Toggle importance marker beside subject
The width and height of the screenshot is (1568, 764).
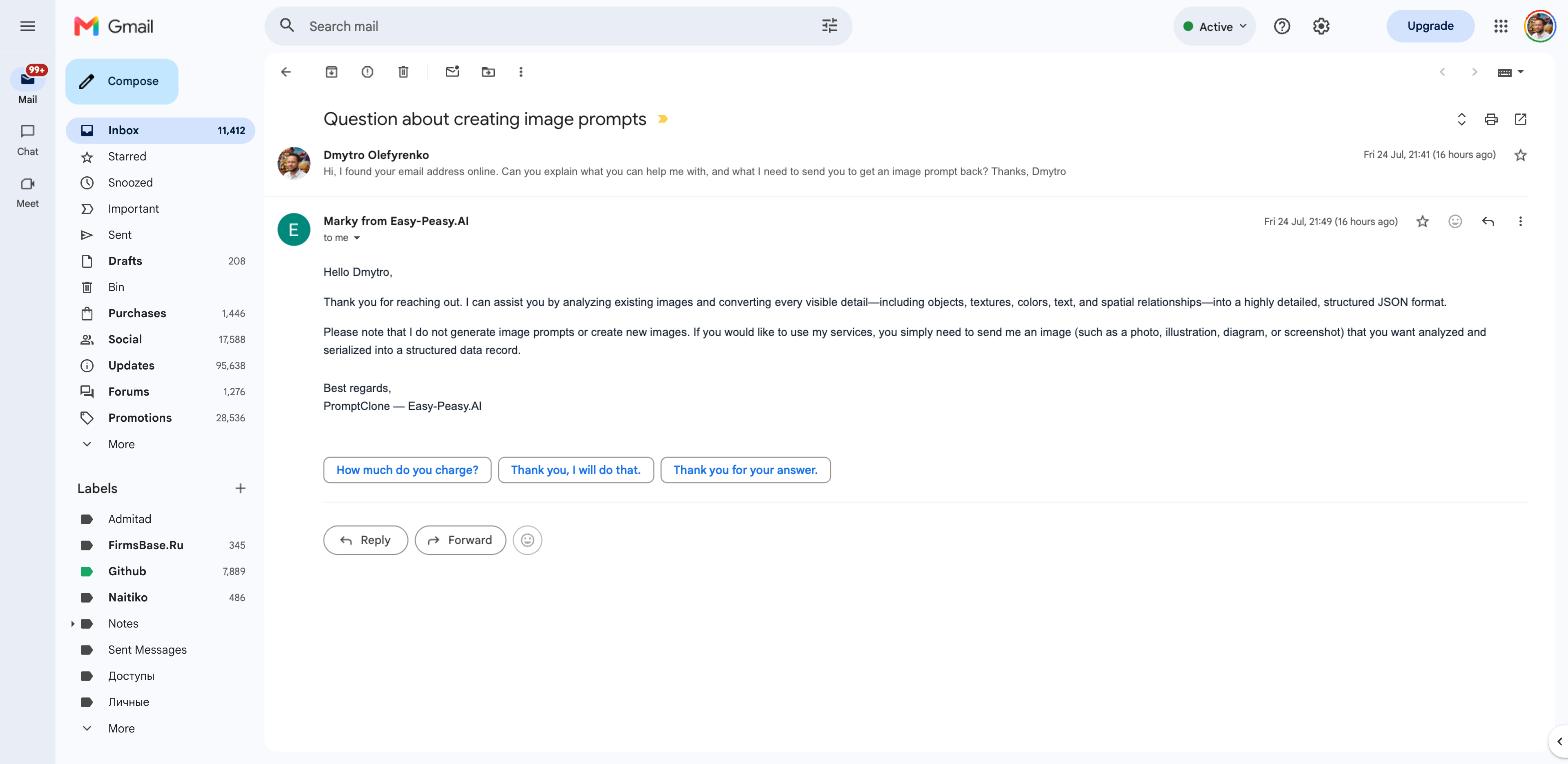click(662, 119)
